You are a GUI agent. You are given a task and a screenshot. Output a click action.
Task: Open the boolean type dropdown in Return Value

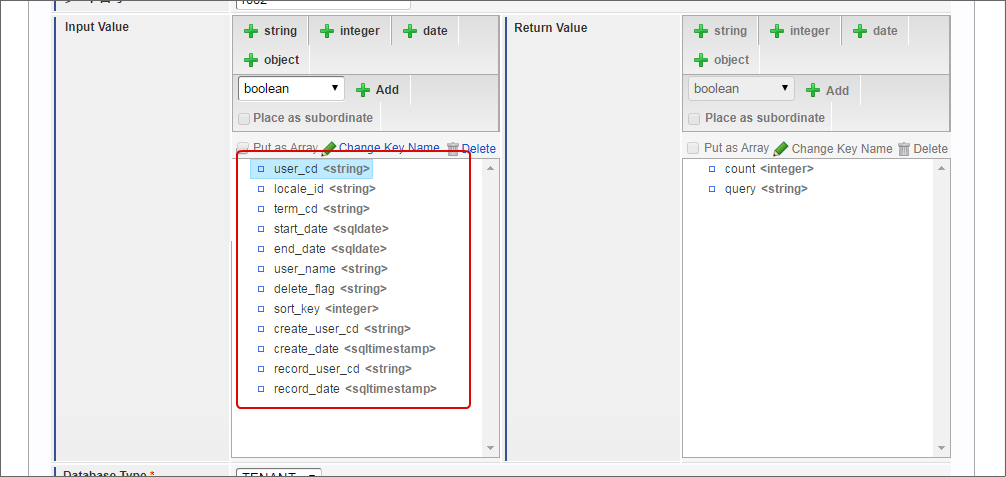coord(741,89)
